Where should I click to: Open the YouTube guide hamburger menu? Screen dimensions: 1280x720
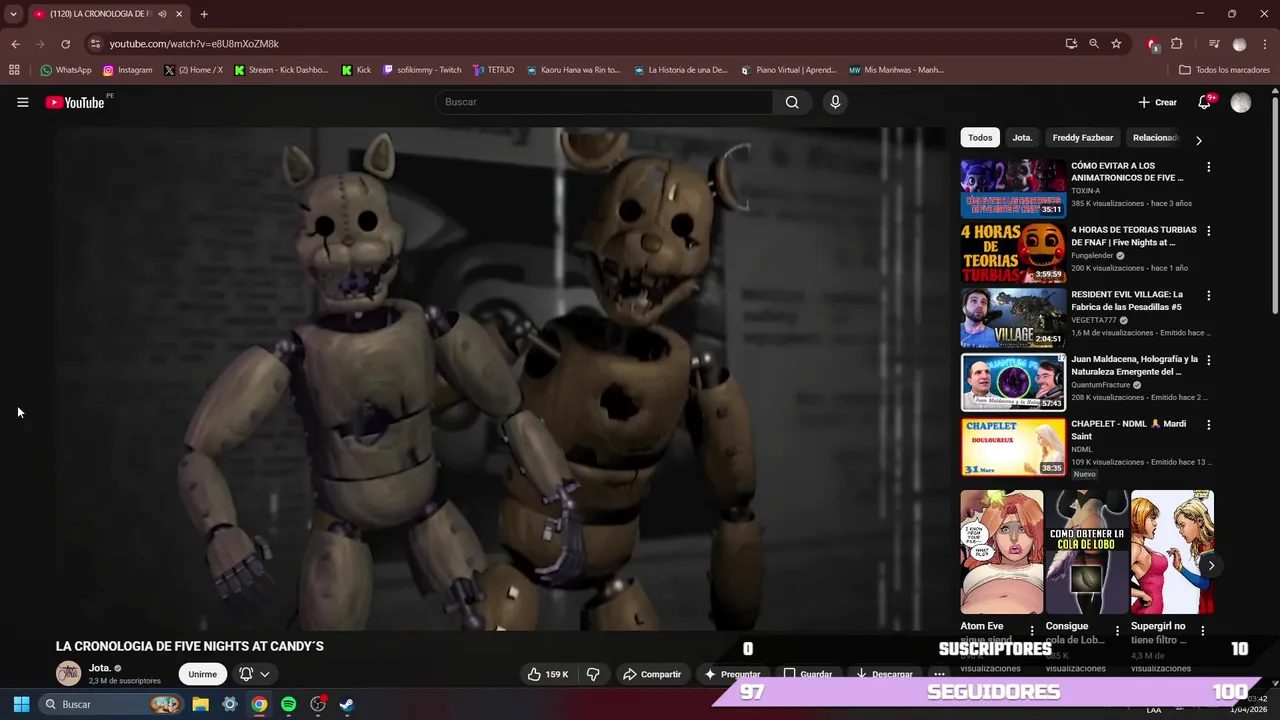(x=22, y=102)
